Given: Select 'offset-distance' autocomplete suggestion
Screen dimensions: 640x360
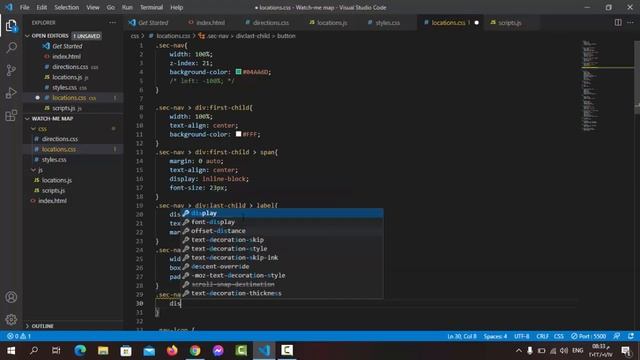Looking at the screenshot, I should pos(282,231).
